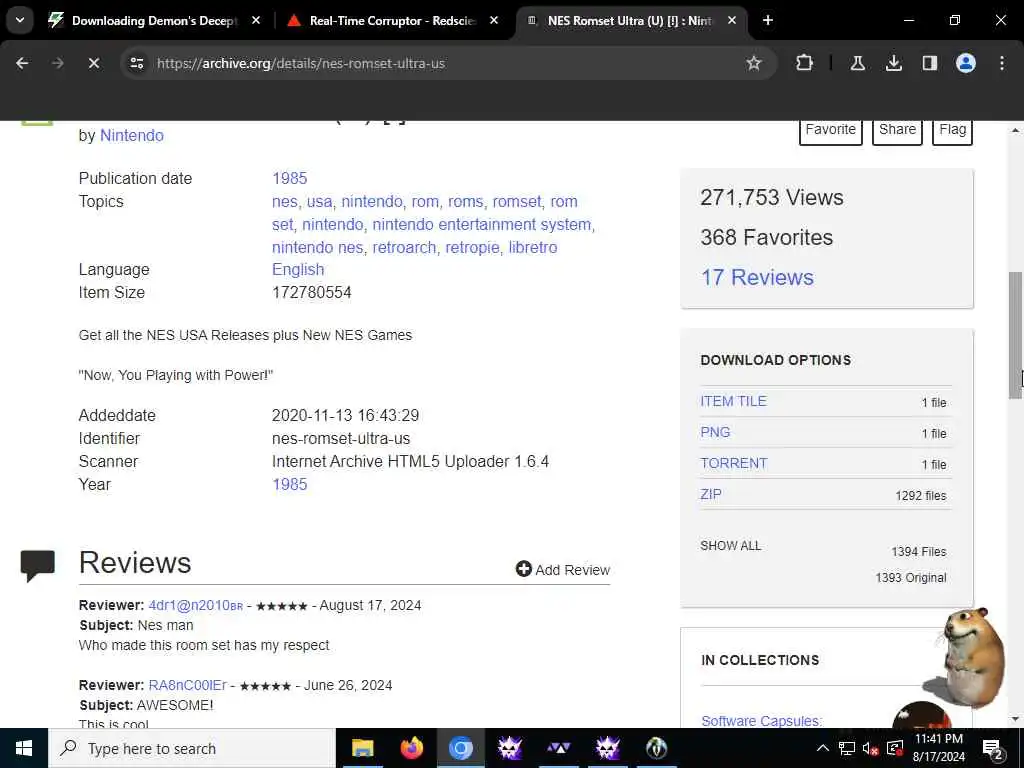Open the 1985 publication date link
1024x768 pixels.
[x=289, y=178]
